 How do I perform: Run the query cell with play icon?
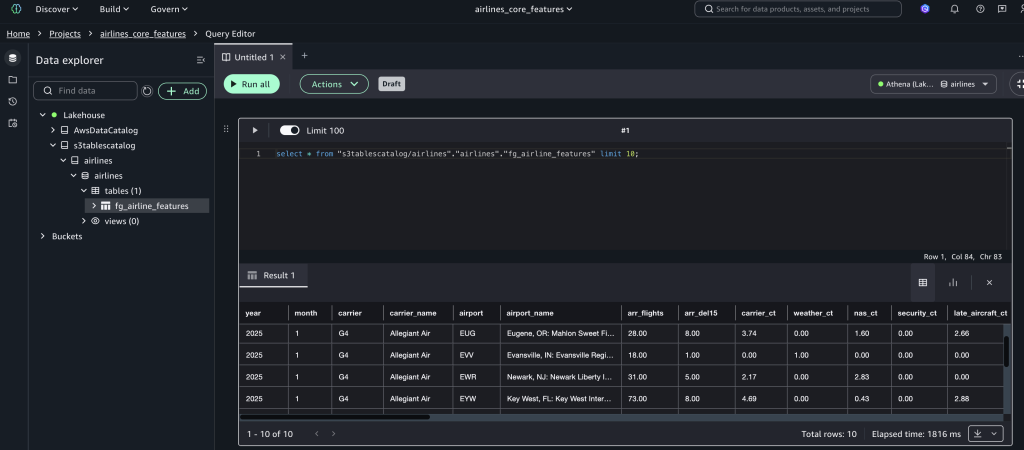(254, 131)
